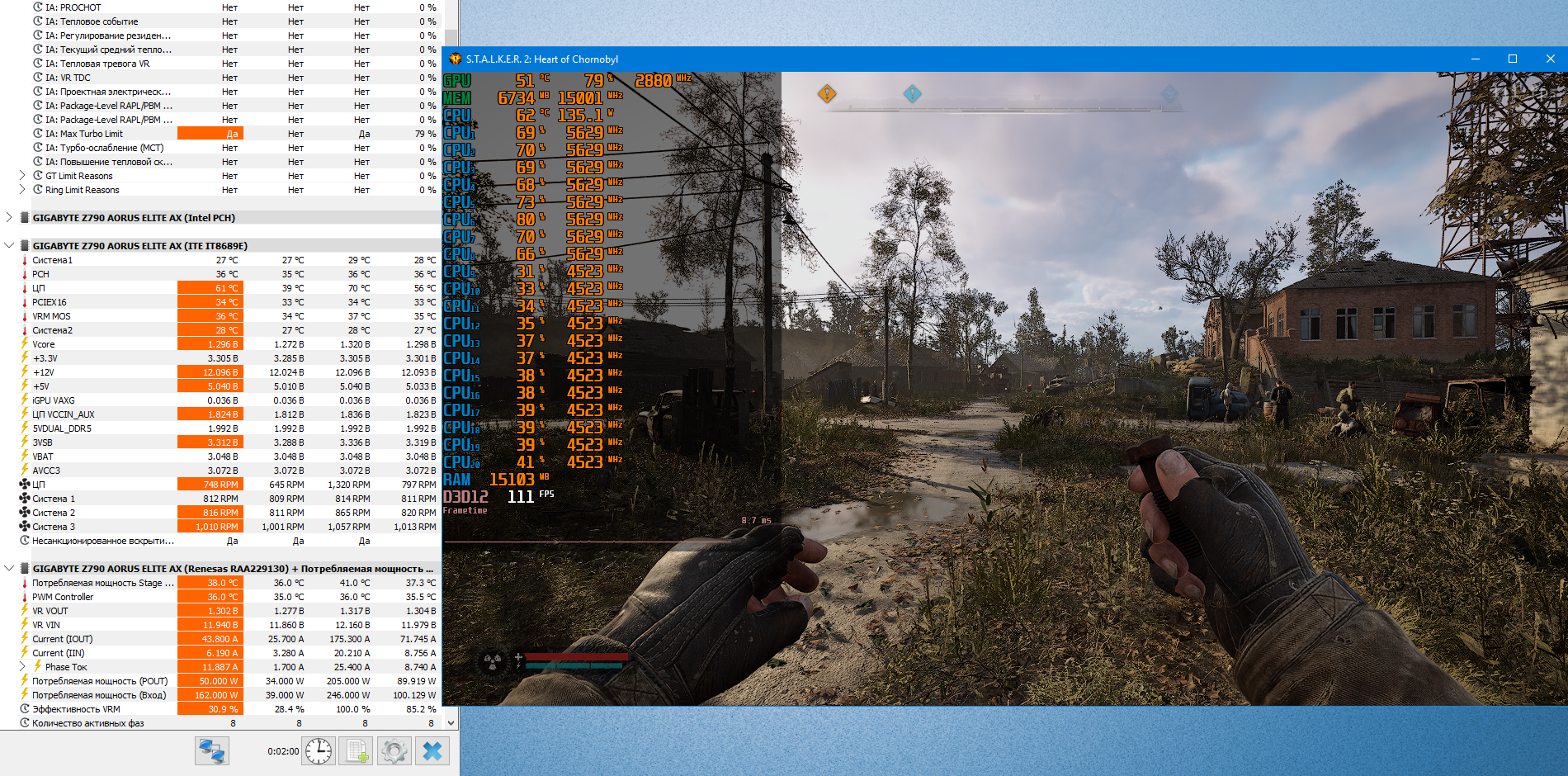Click the chip icon beside the Renesas RAA229130 group
This screenshot has width=1568, height=776.
click(25, 569)
